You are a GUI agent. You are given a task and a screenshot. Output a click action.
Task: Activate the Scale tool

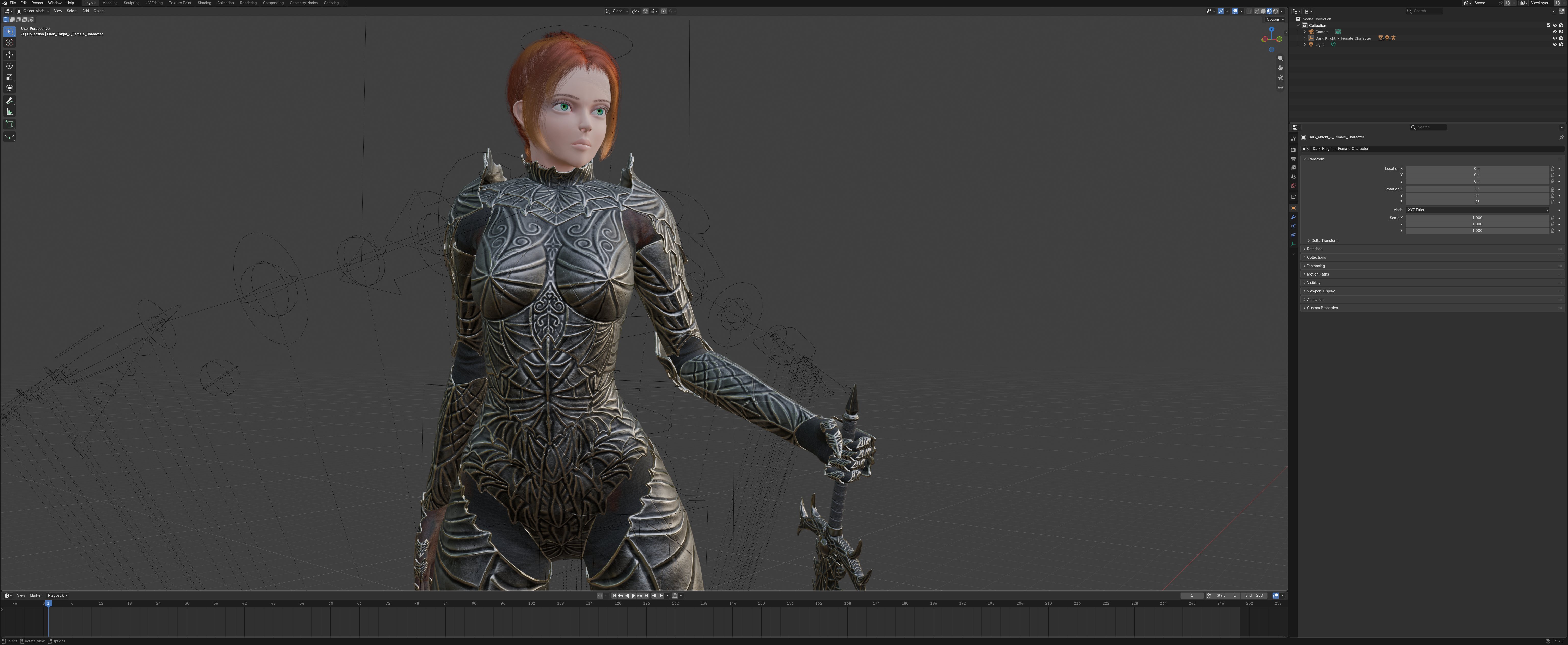[9, 77]
